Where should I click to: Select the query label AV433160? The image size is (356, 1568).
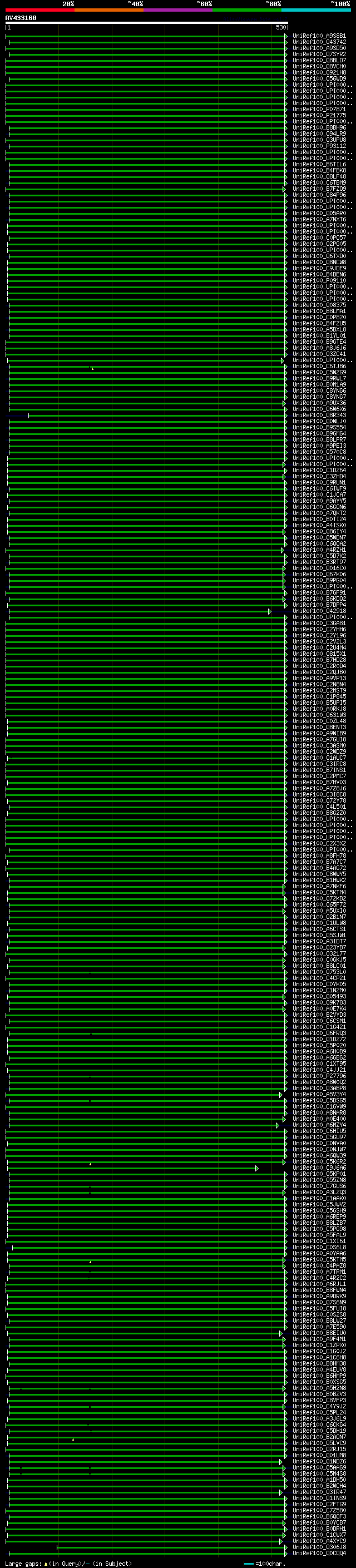tap(21, 18)
